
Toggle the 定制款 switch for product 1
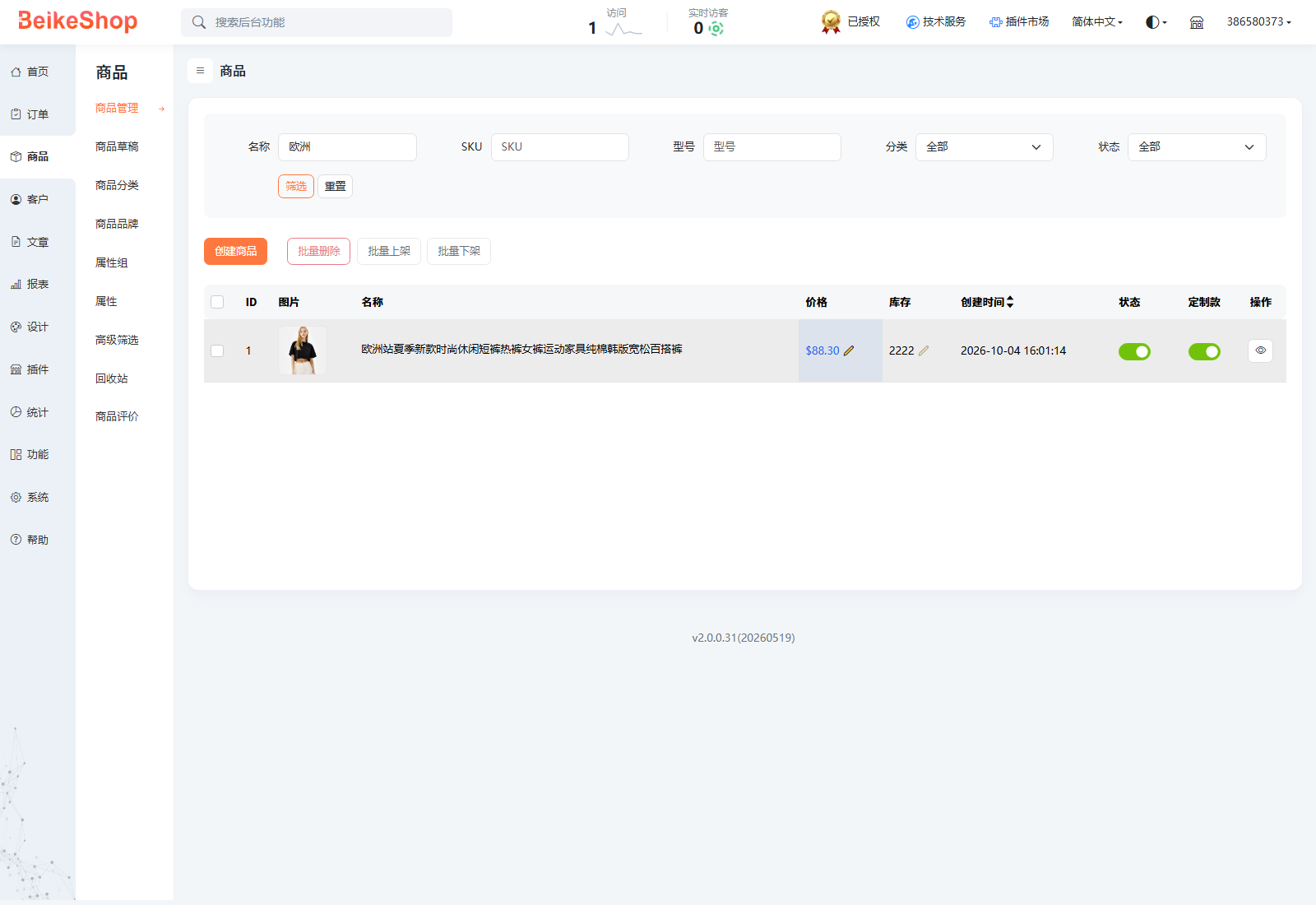pos(1204,351)
